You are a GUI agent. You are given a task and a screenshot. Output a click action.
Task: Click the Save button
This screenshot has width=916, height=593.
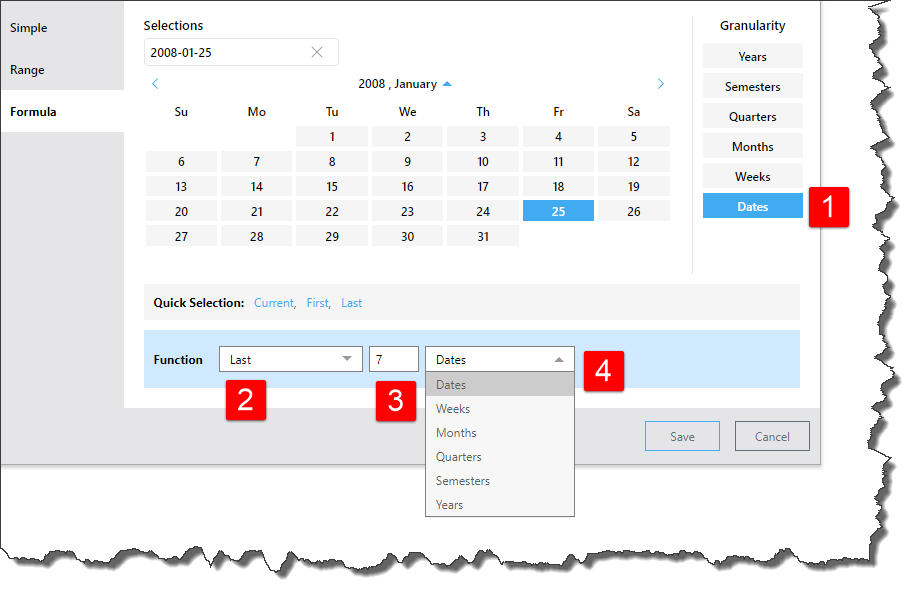pos(682,436)
